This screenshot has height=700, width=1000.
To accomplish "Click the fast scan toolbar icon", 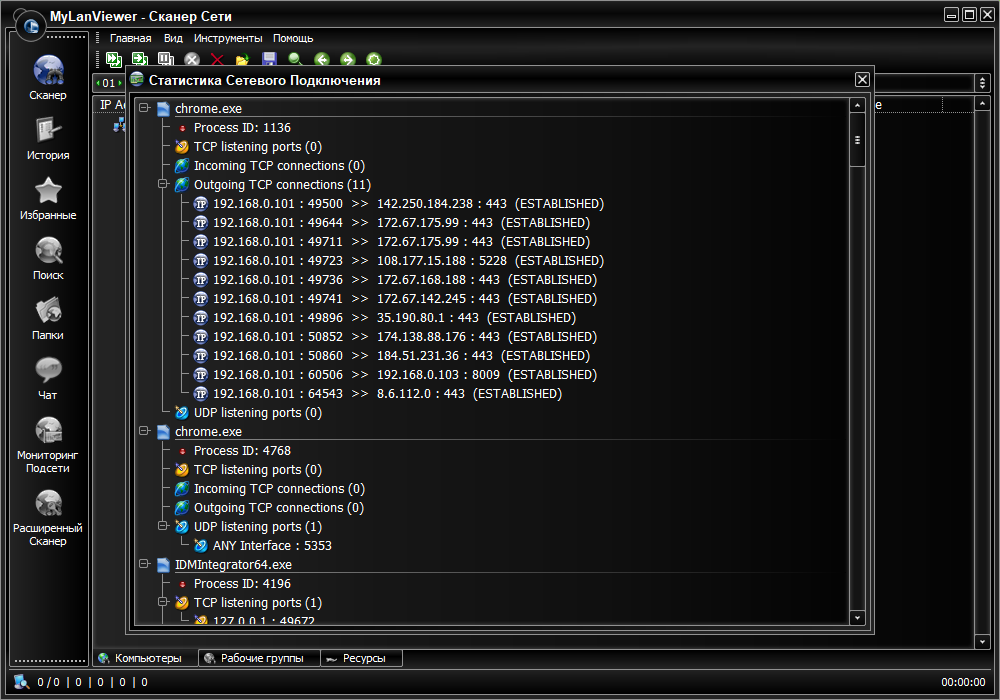I will (114, 59).
